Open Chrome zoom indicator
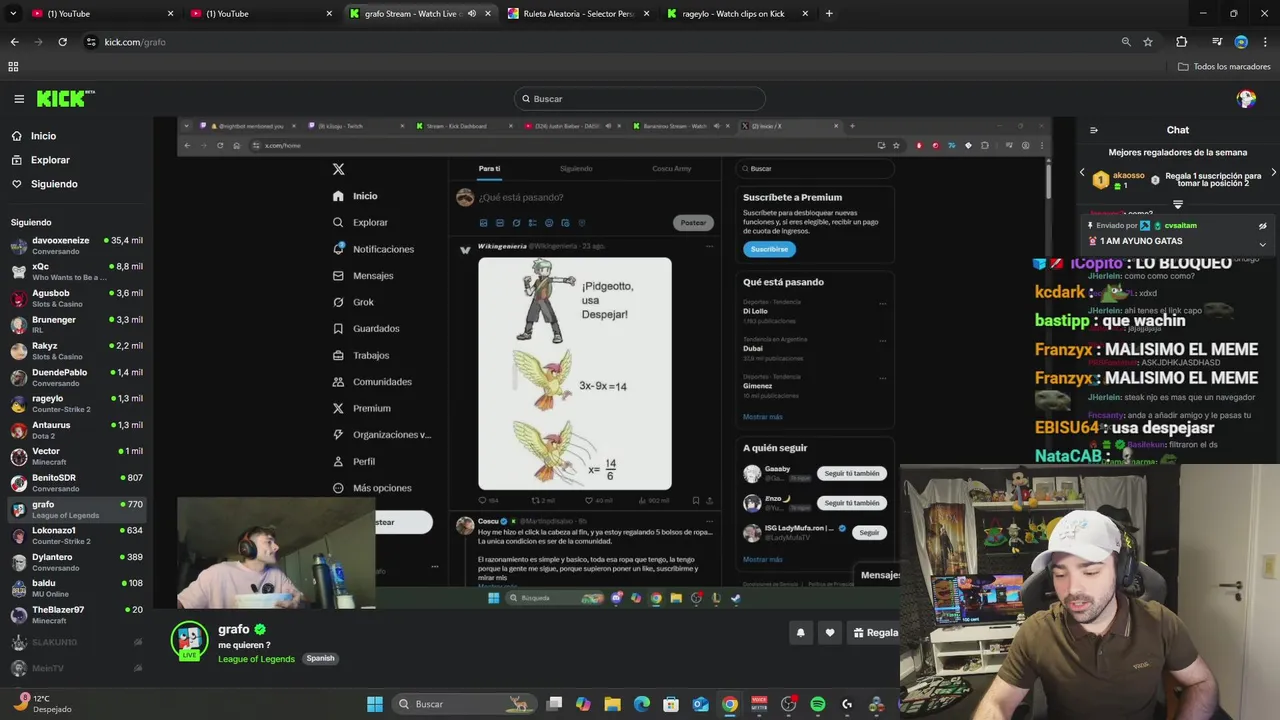 click(x=1126, y=42)
